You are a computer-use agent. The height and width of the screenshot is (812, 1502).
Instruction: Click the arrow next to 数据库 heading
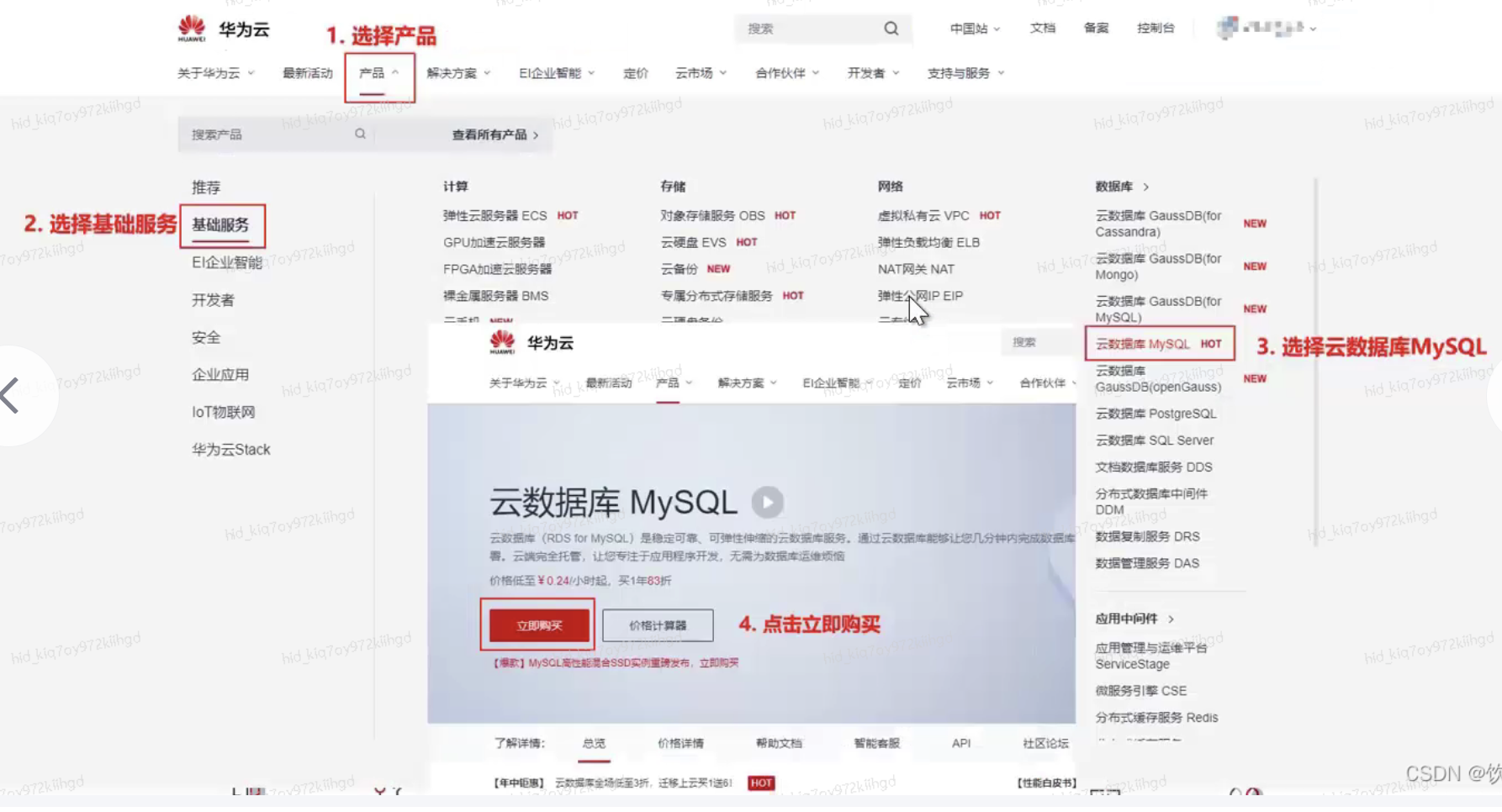(1145, 187)
